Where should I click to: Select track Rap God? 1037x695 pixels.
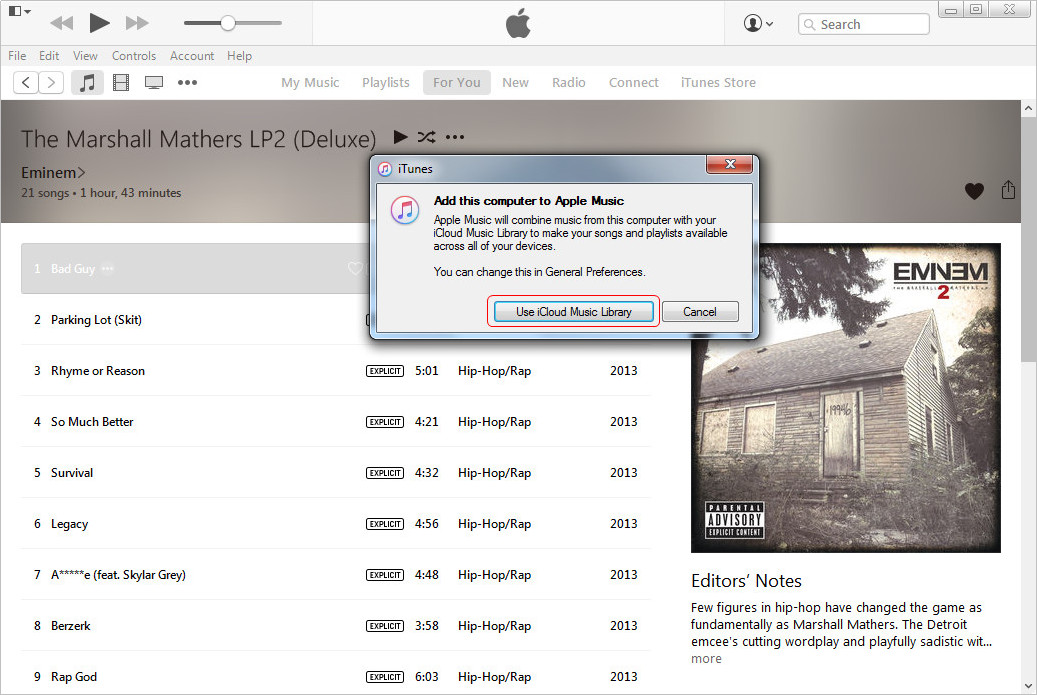click(x=73, y=676)
